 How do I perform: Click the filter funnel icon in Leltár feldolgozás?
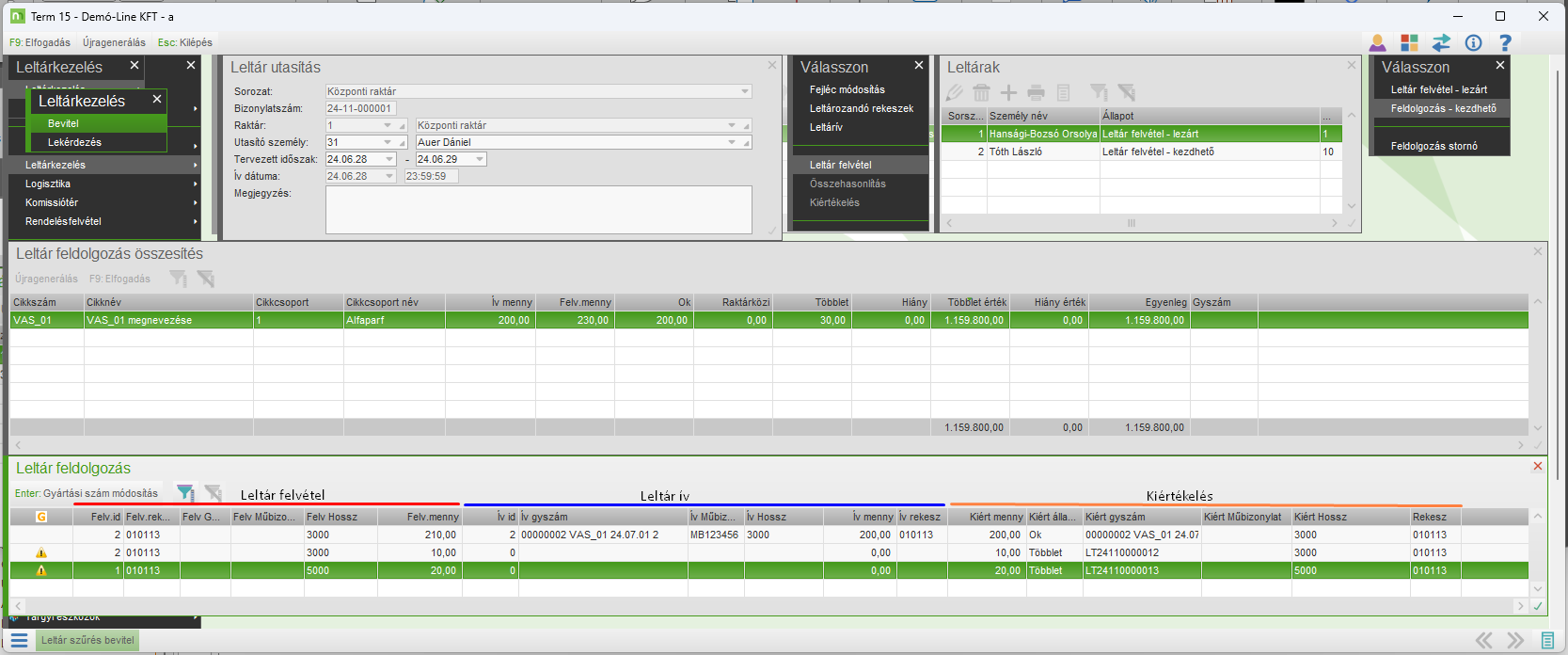tap(185, 493)
